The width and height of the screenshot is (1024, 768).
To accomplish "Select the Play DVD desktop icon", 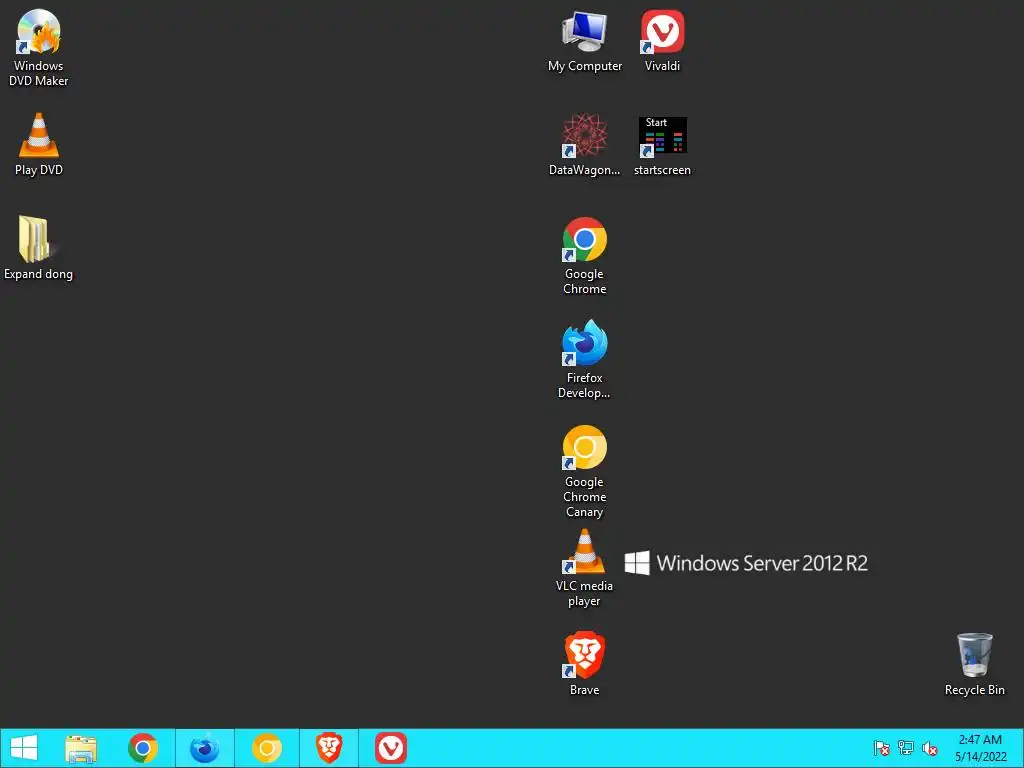I will 39,144.
